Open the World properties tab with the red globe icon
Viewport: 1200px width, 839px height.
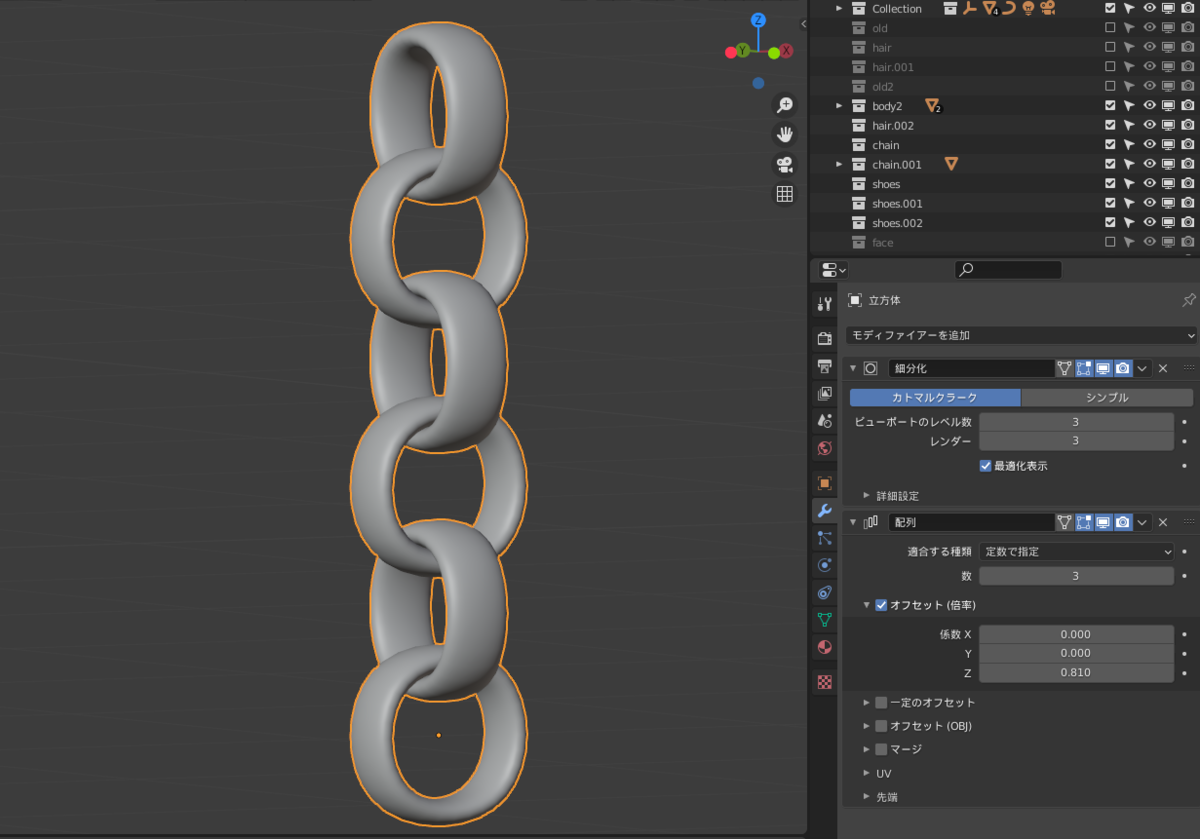pos(824,448)
